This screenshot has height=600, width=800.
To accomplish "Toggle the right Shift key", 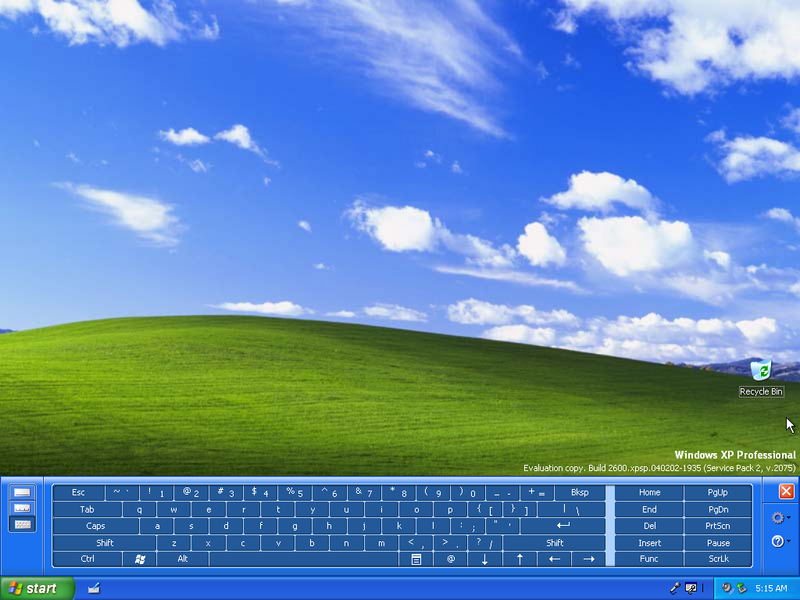I will tap(554, 543).
